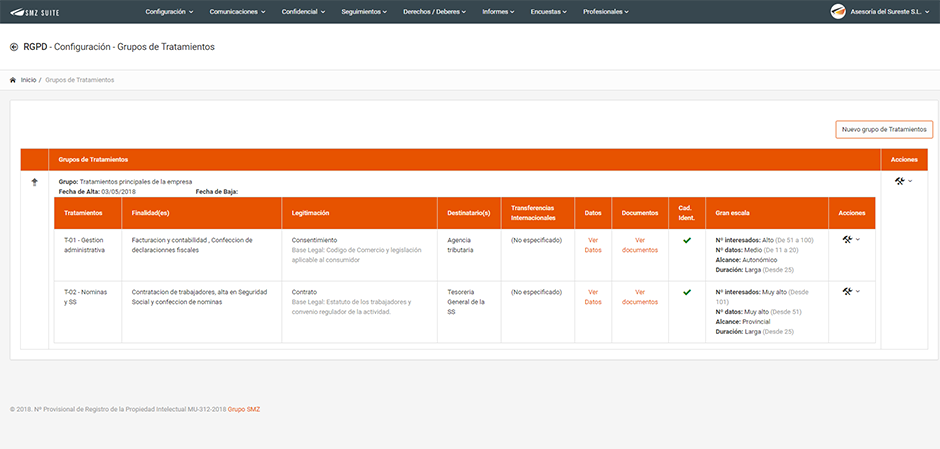
Task: Open the Informes menu
Action: click(498, 11)
